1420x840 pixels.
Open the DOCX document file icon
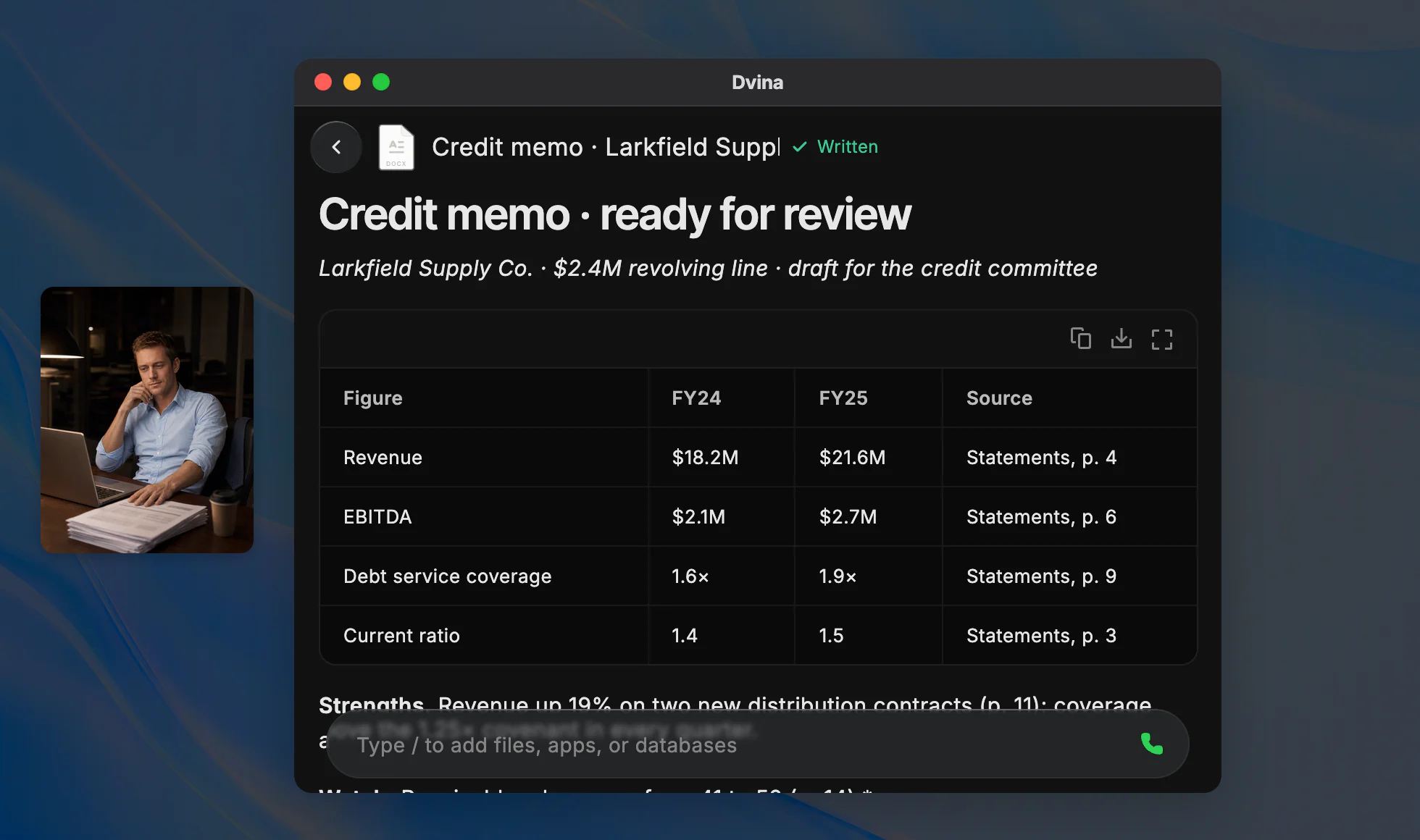pyautogui.click(x=396, y=147)
